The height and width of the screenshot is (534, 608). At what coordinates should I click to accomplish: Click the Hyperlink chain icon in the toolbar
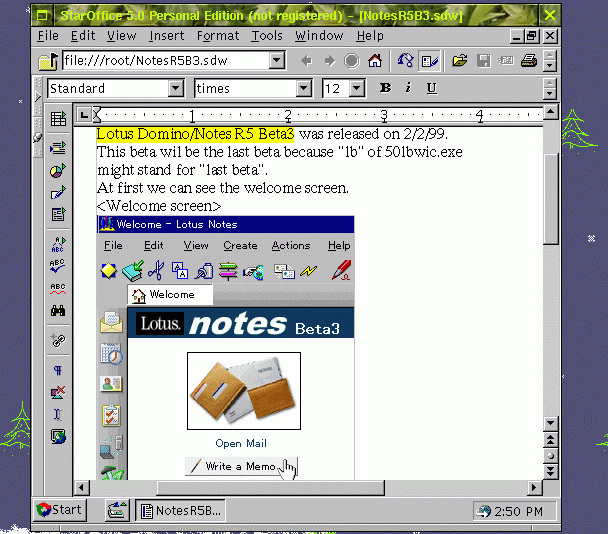click(x=58, y=340)
